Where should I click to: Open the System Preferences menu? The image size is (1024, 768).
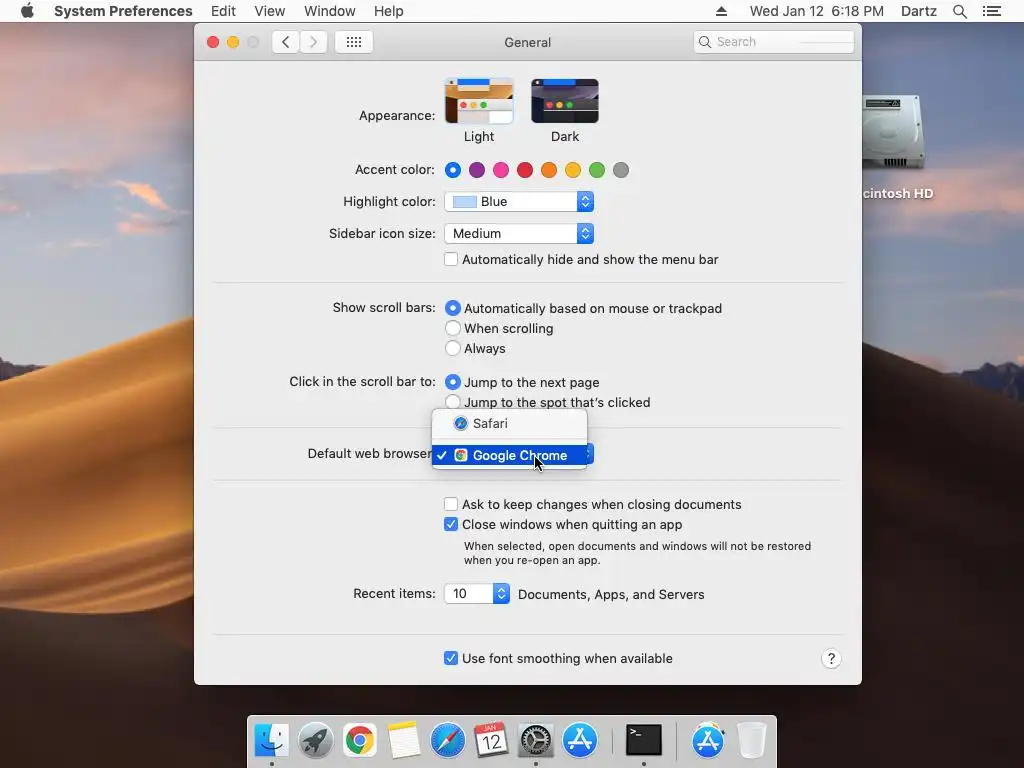coord(123,11)
